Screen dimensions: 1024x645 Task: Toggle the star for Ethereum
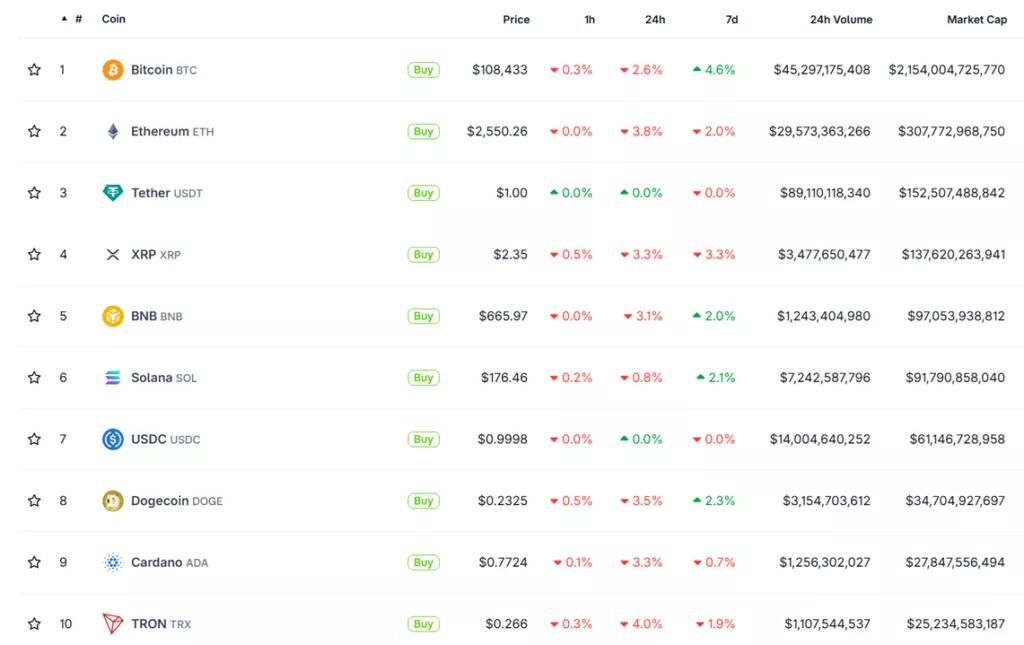point(34,132)
